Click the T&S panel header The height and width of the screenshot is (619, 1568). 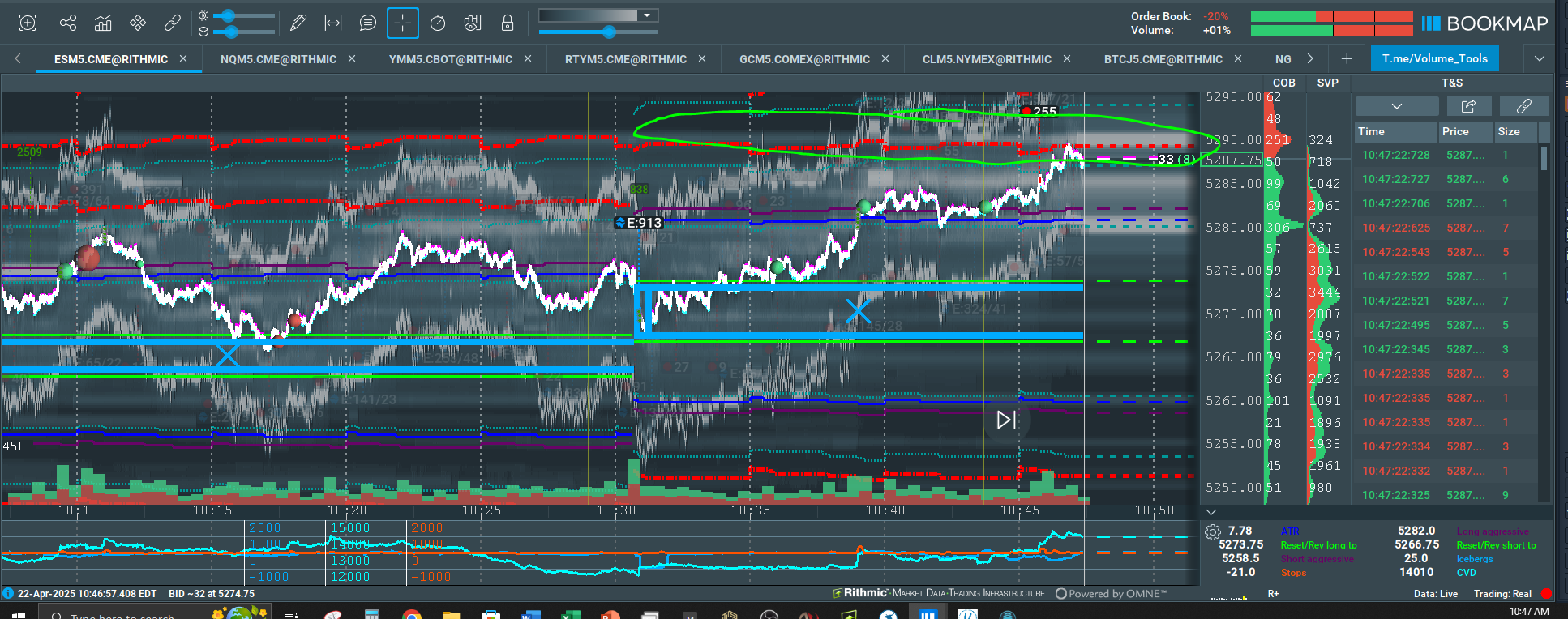[1452, 83]
